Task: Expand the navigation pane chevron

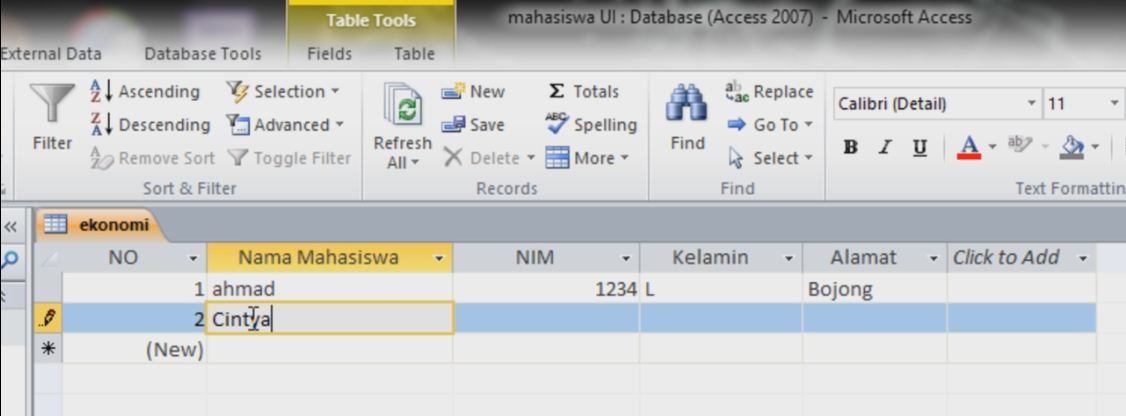Action: 10,228
